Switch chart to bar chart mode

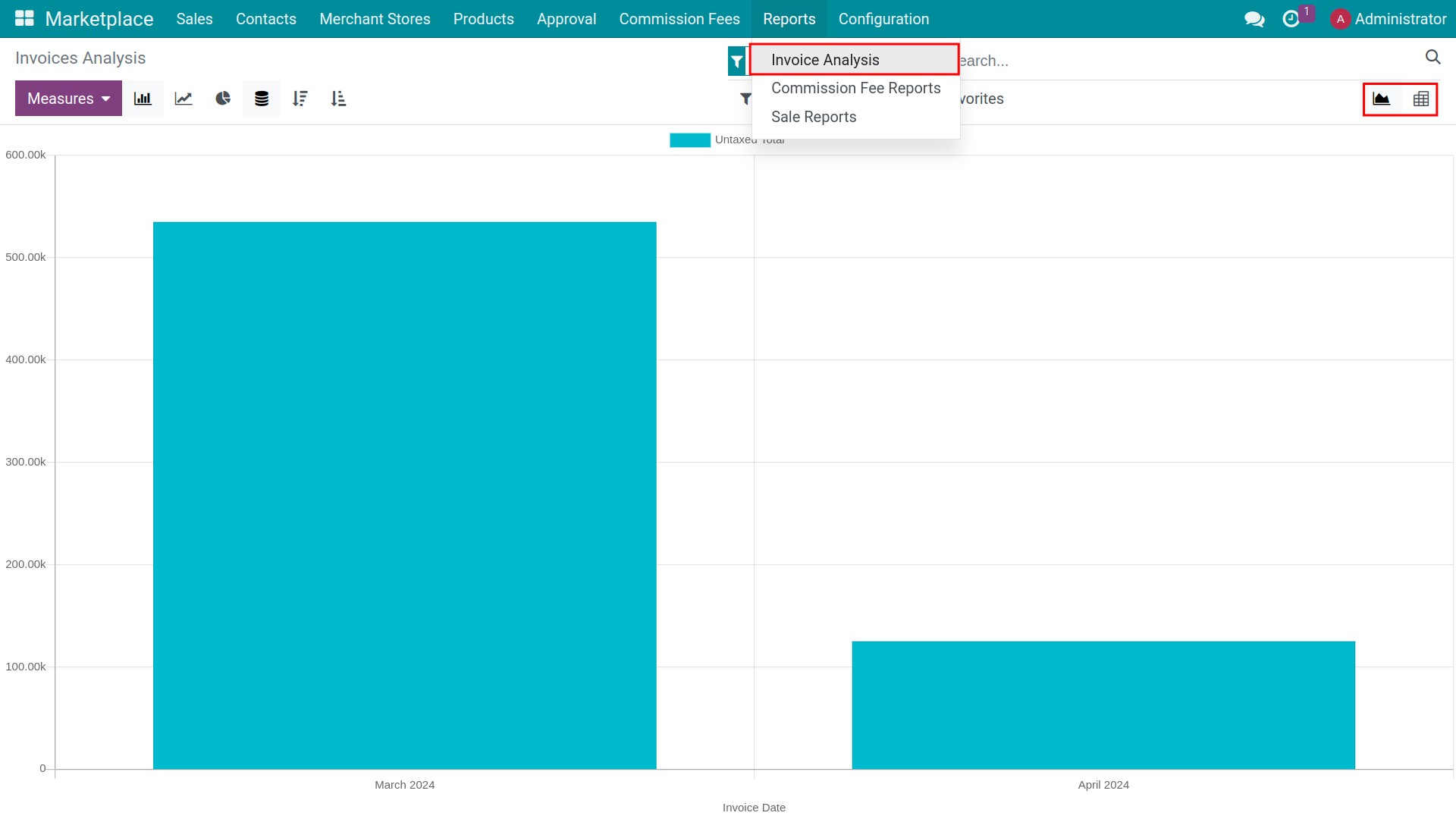point(143,99)
